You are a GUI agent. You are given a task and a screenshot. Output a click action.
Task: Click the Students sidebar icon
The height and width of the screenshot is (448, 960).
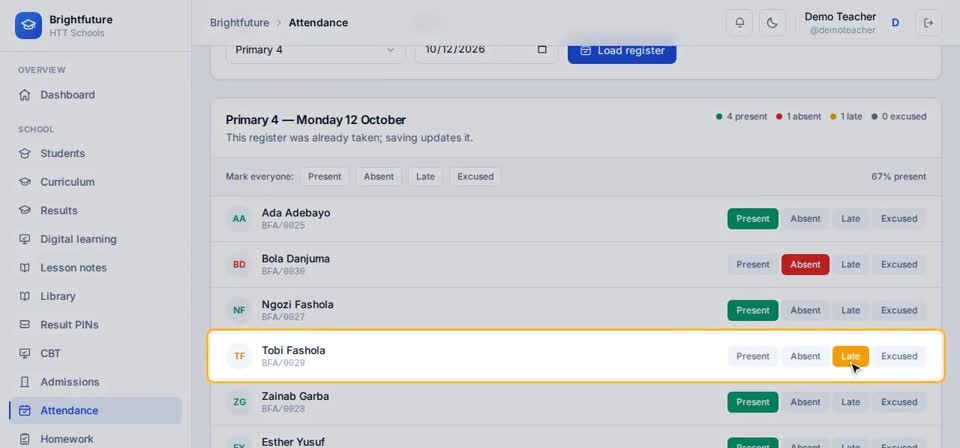point(24,154)
